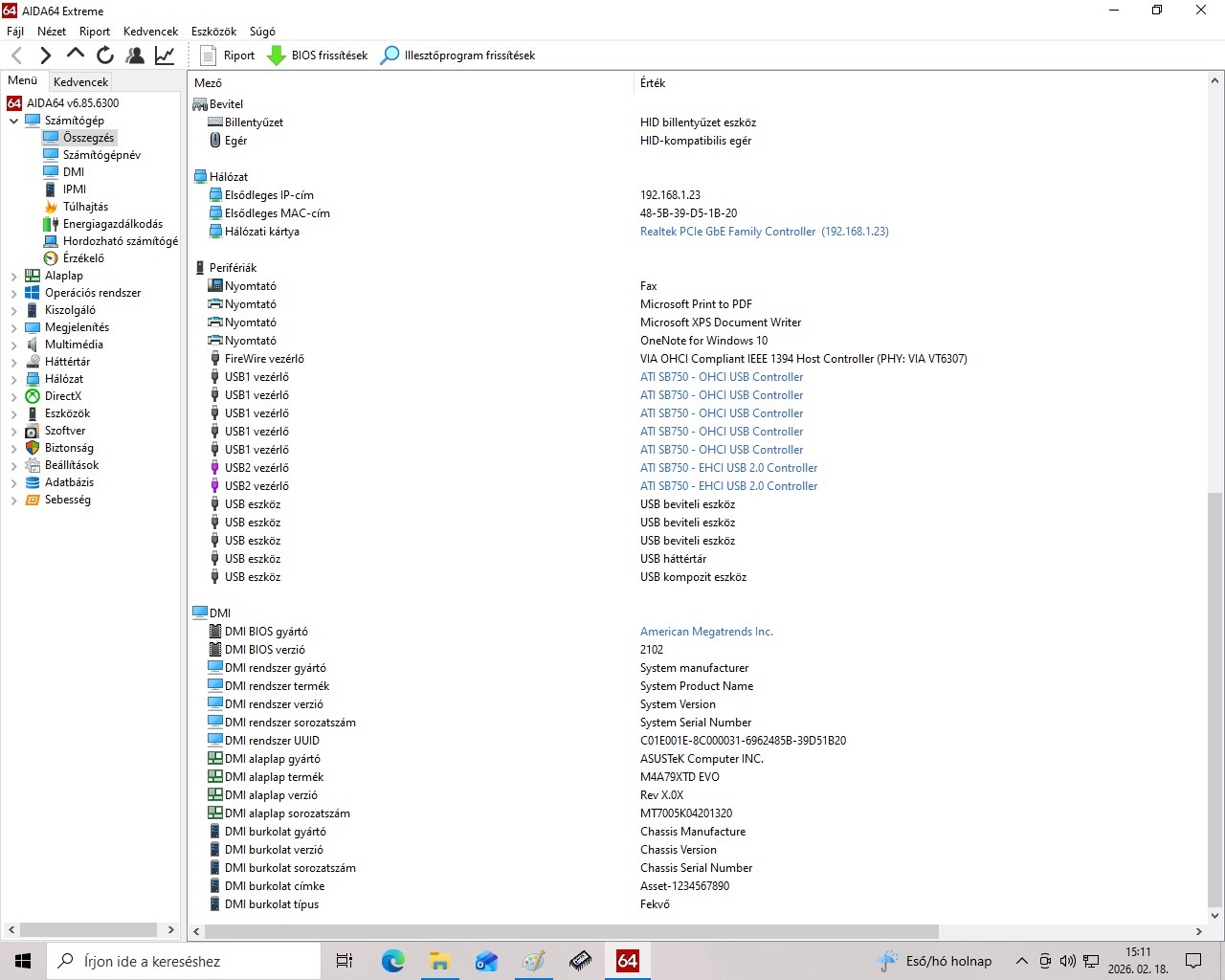Click the Hálózat tree icon

[33, 379]
